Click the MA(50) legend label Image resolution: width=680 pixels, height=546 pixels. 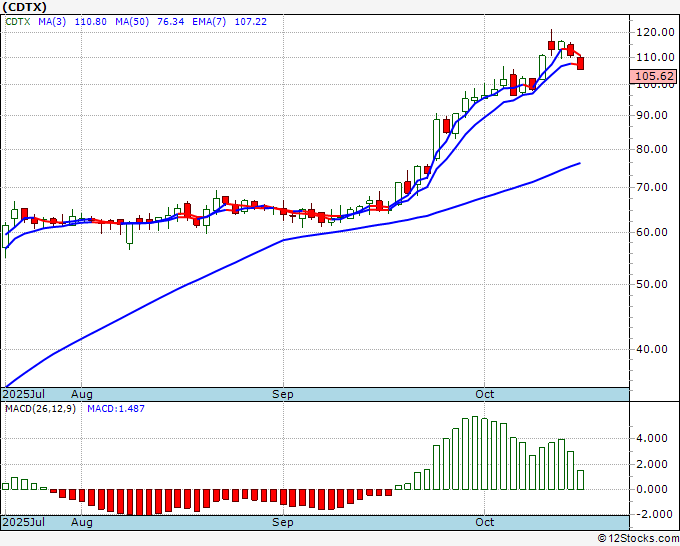[132, 22]
